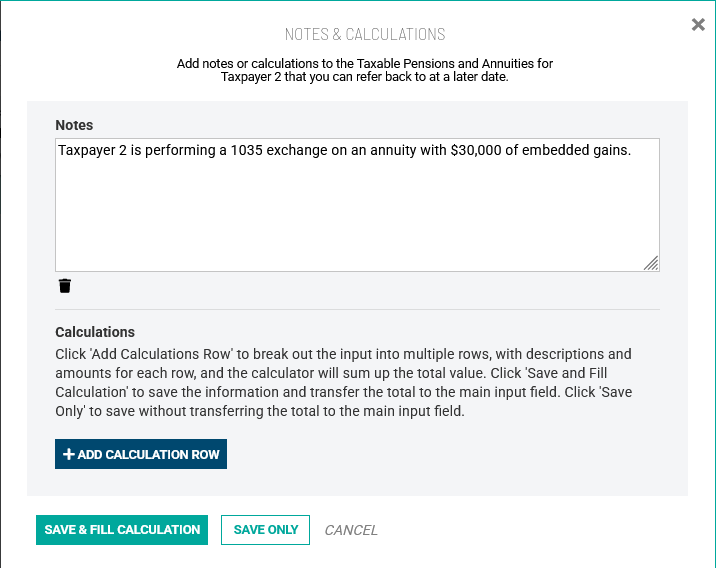Viewport: 716px width, 568px height.
Task: Delete the notes using the trash icon
Action: pos(65,286)
